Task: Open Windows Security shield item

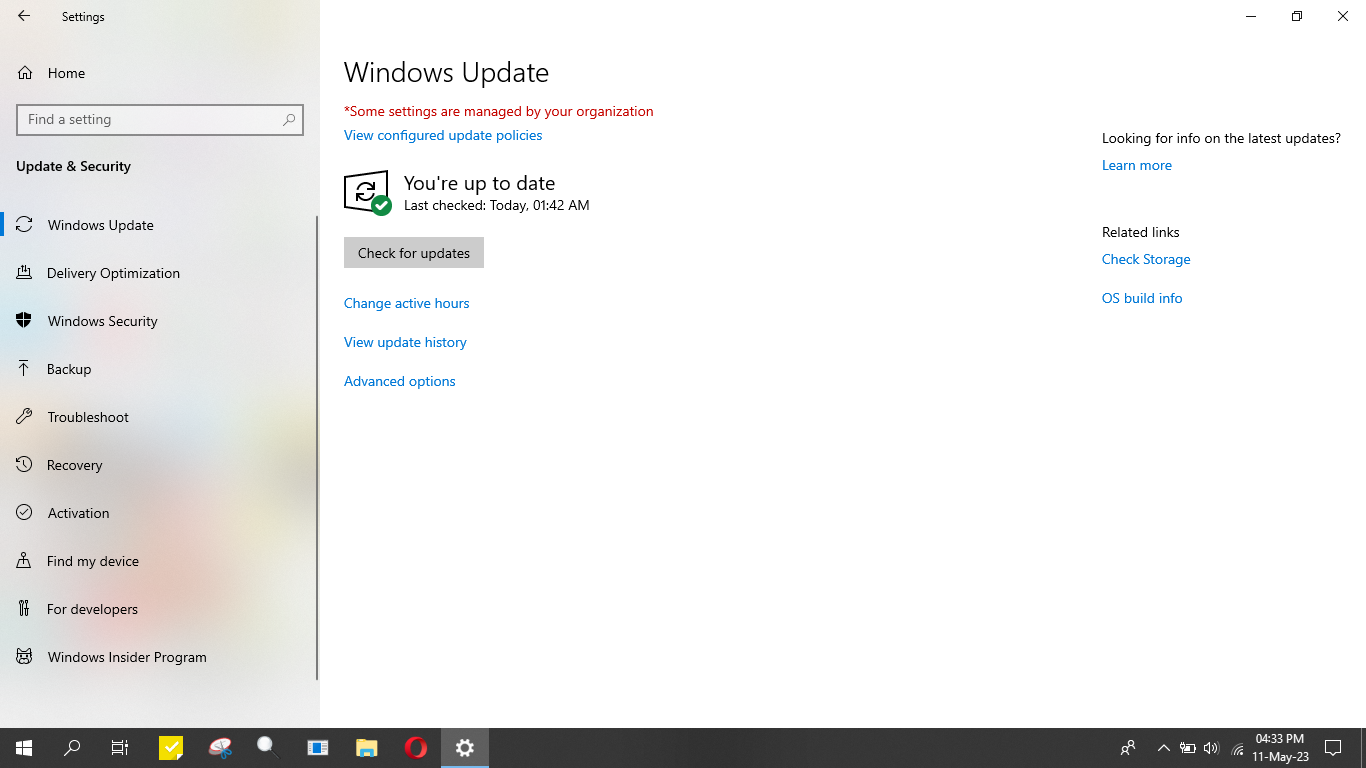Action: pos(160,321)
